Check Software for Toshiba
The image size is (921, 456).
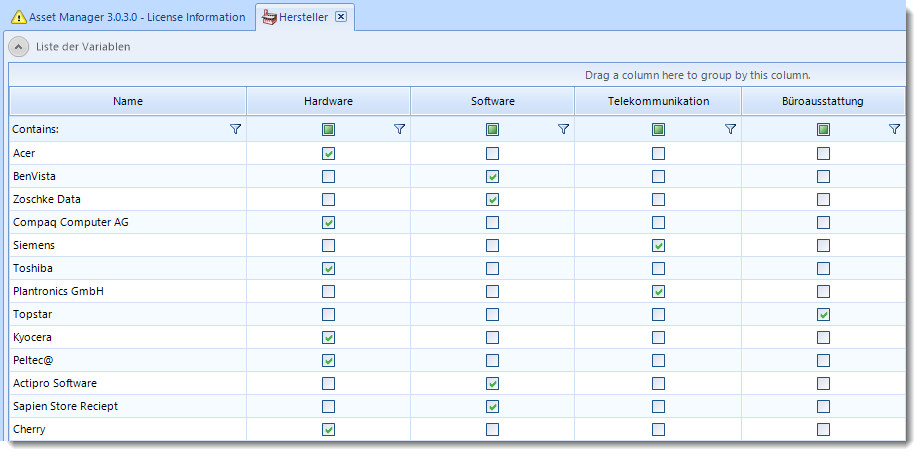coord(492,268)
